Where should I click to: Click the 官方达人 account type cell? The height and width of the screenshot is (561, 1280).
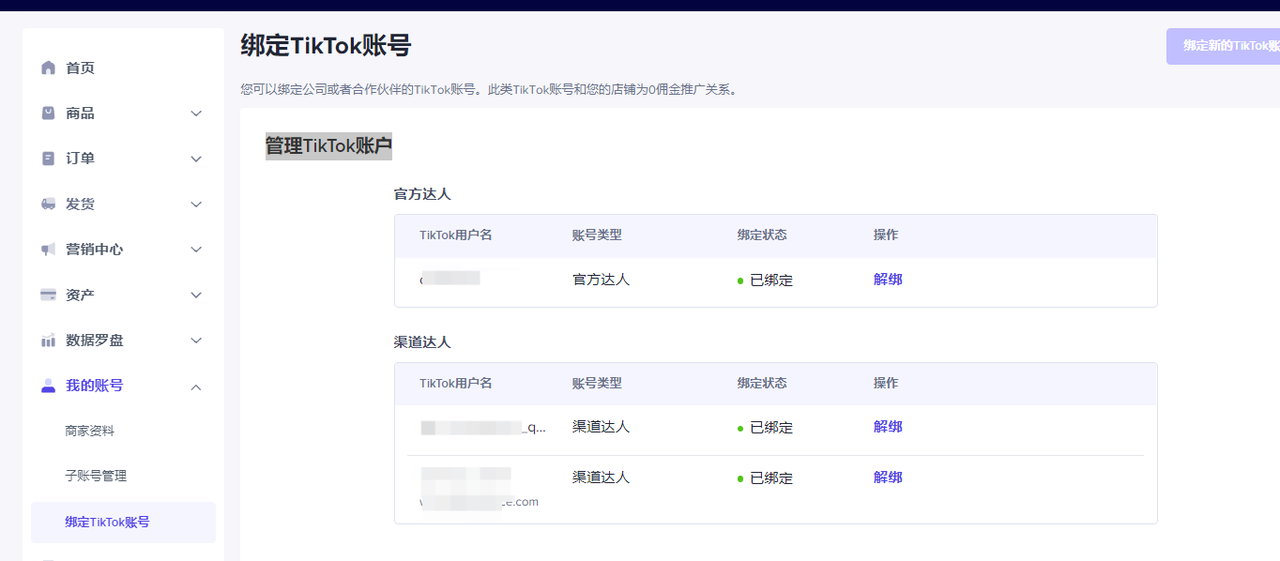601,279
